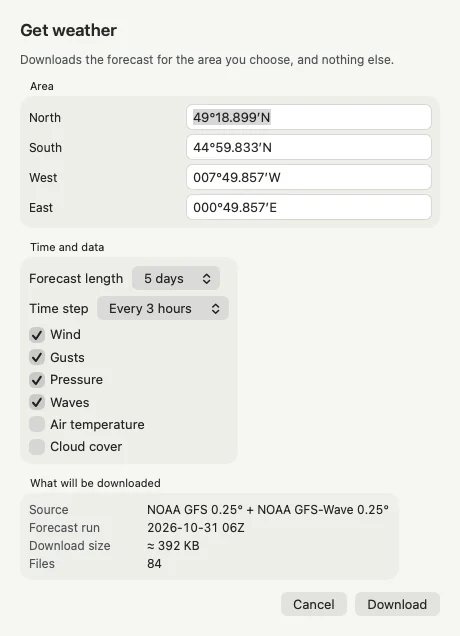The width and height of the screenshot is (460, 636).
Task: Click the download size value '≈ 392 KB'
Action: 173,546
